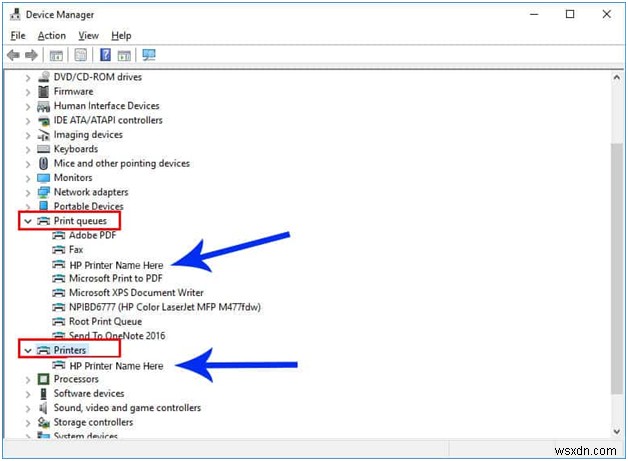Screen dimensions: 628x461
Task: Expand the Software devices node
Action: tap(28, 394)
